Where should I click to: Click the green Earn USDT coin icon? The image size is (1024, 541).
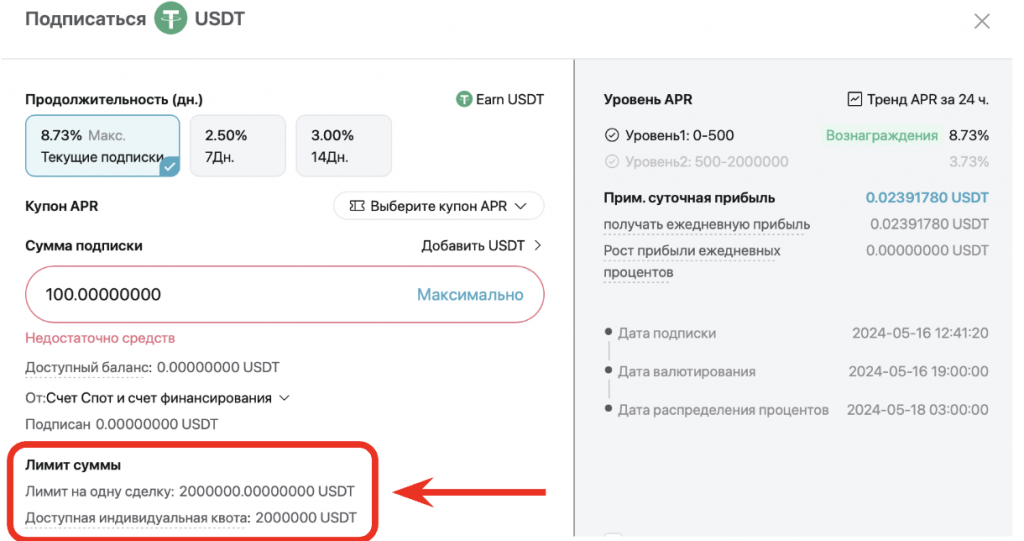point(463,99)
